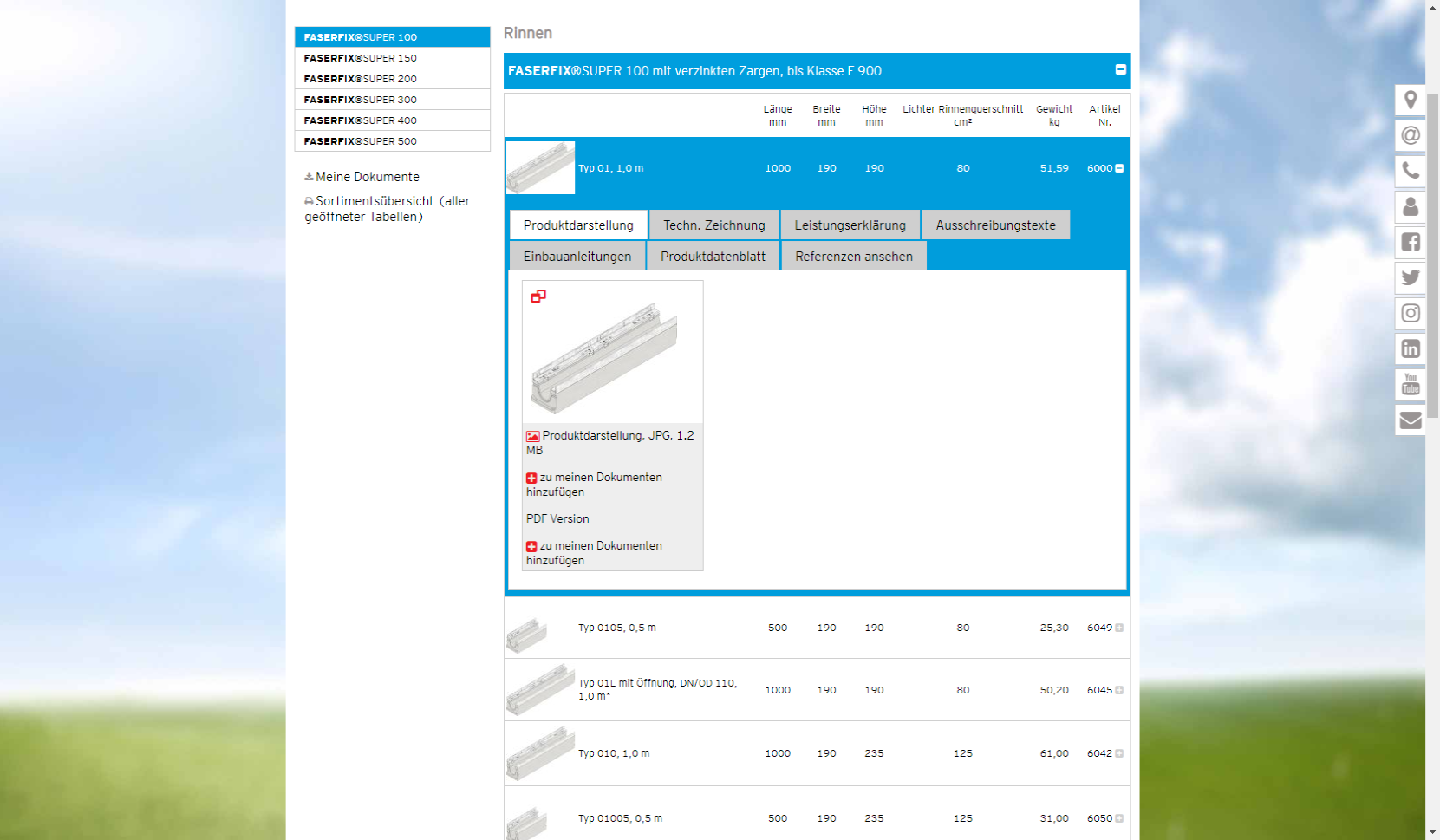Image resolution: width=1440 pixels, height=840 pixels.
Task: Click the red enlarge image icon
Action: (538, 296)
